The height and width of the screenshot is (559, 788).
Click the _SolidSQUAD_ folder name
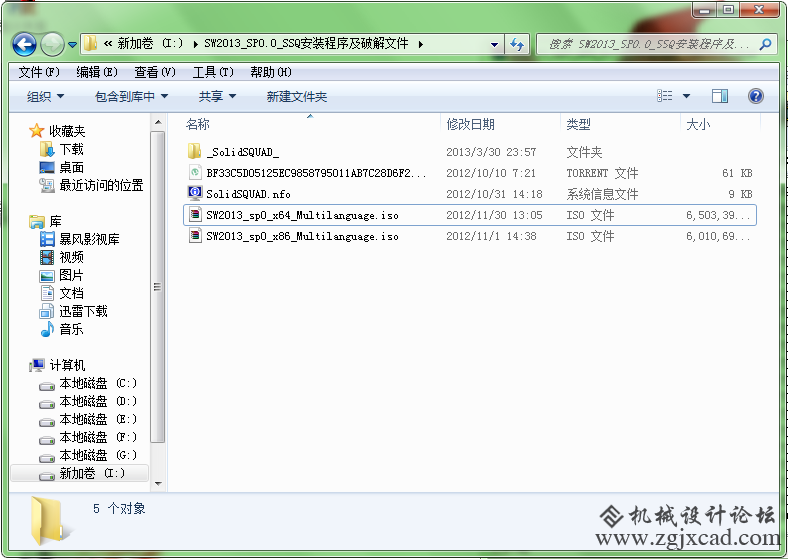(243, 152)
